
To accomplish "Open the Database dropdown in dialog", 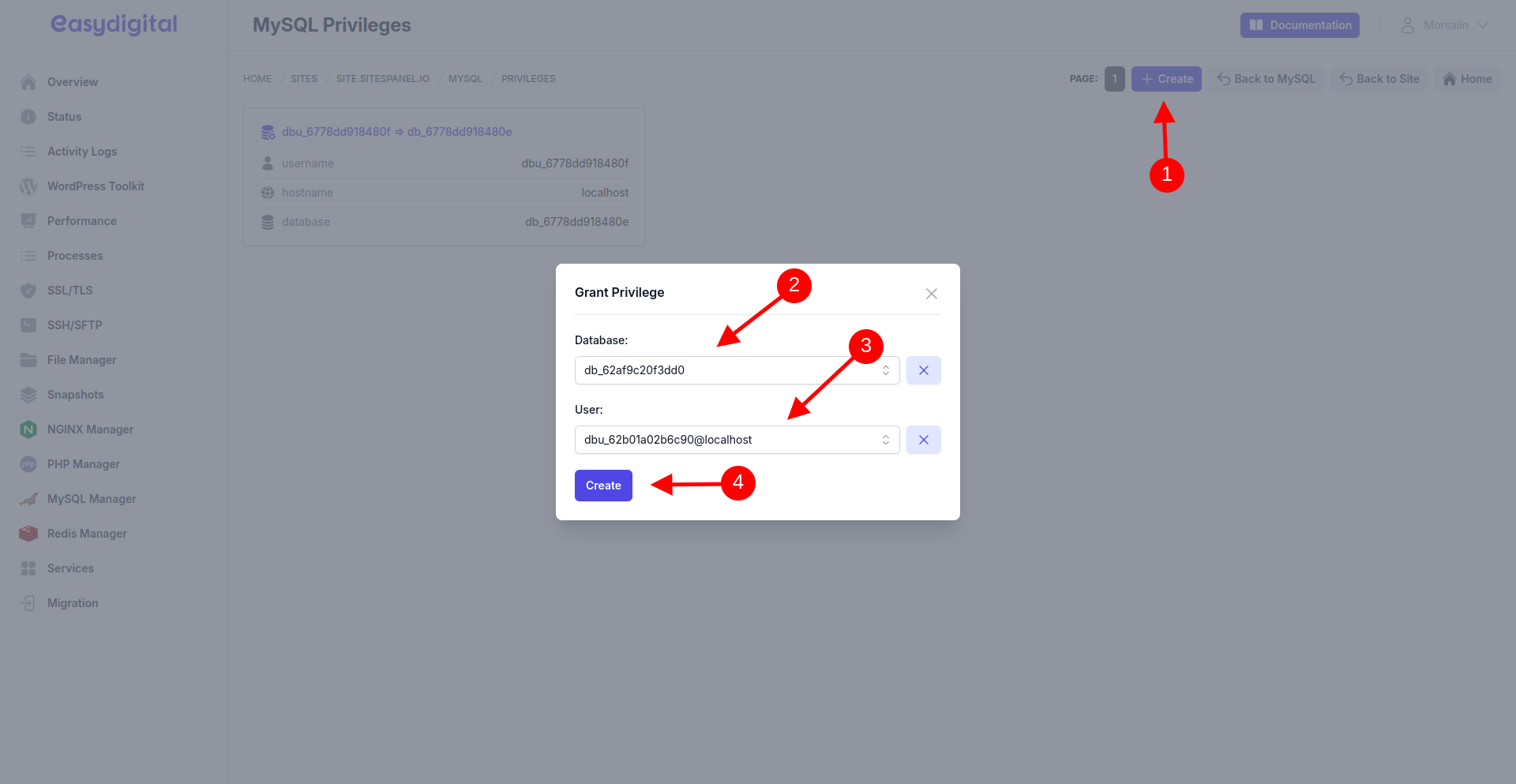I will (736, 370).
